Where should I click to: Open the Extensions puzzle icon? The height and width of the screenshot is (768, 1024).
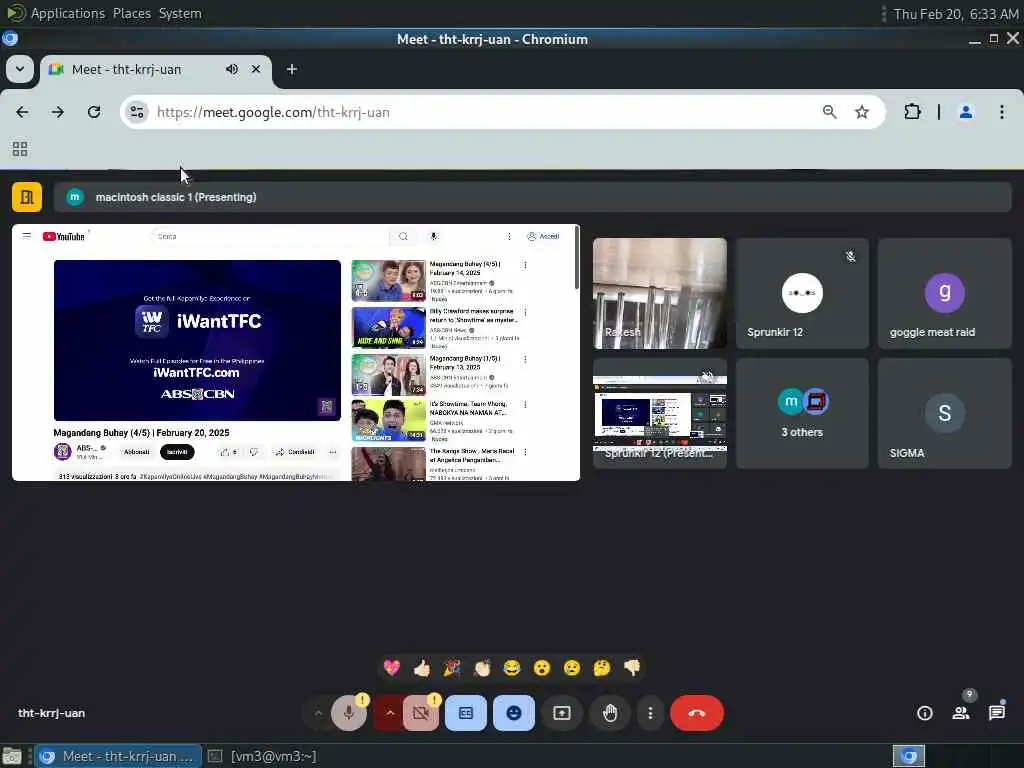click(x=912, y=112)
